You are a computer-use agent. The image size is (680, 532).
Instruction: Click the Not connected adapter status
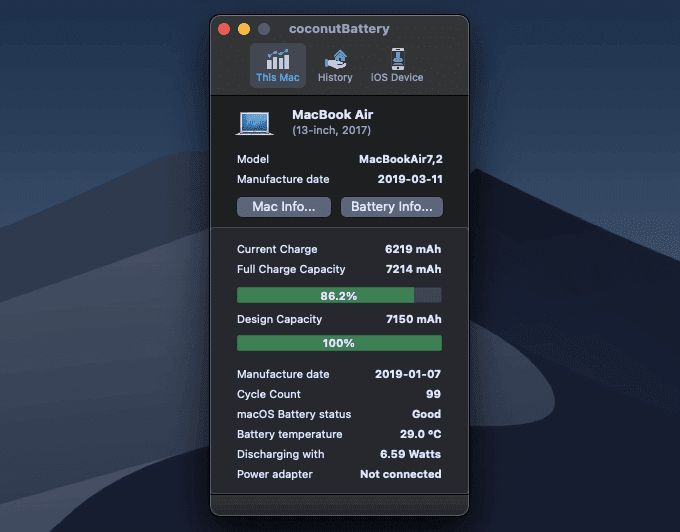pyautogui.click(x=401, y=474)
